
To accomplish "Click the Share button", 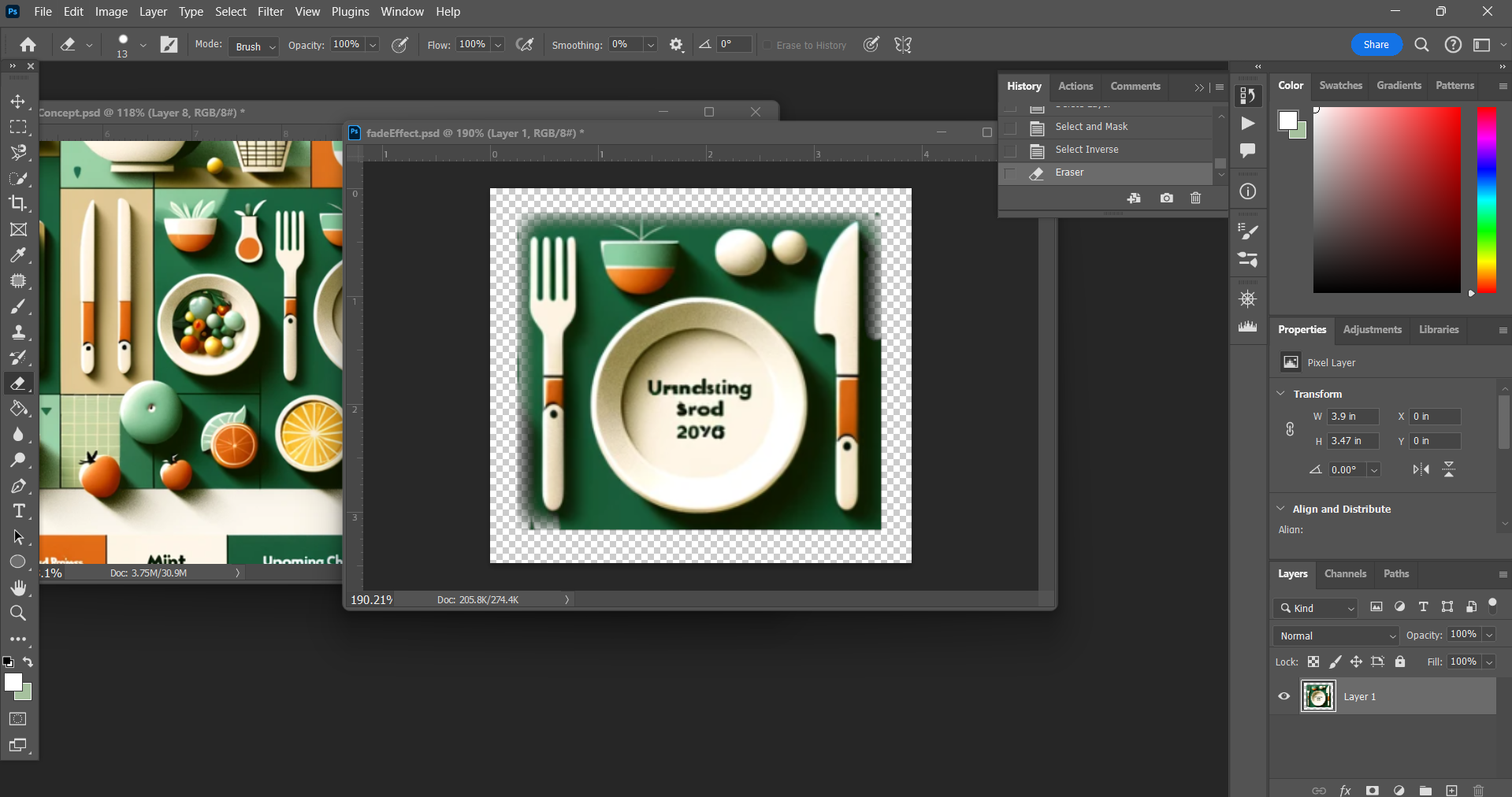I will 1375,44.
